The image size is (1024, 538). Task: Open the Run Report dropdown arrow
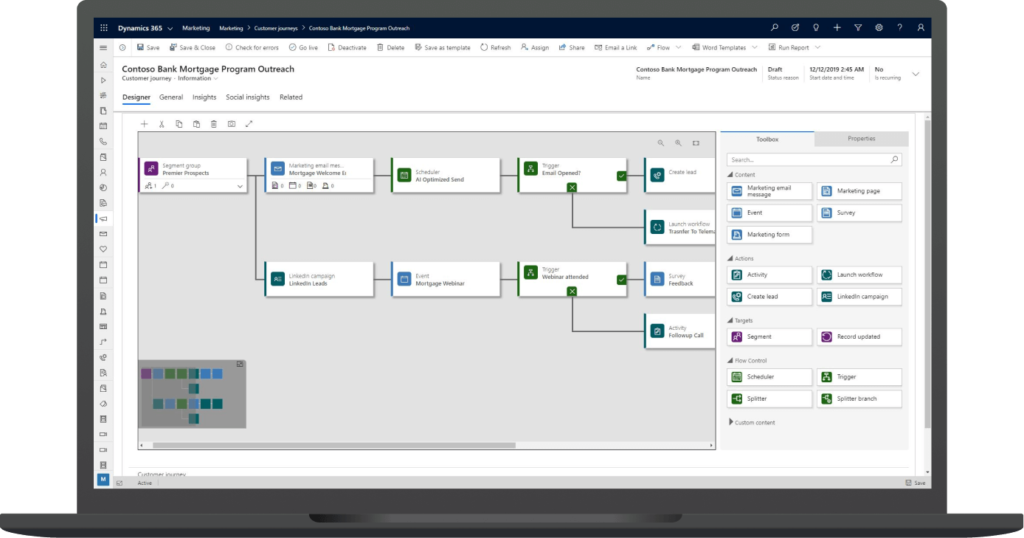tap(818, 48)
